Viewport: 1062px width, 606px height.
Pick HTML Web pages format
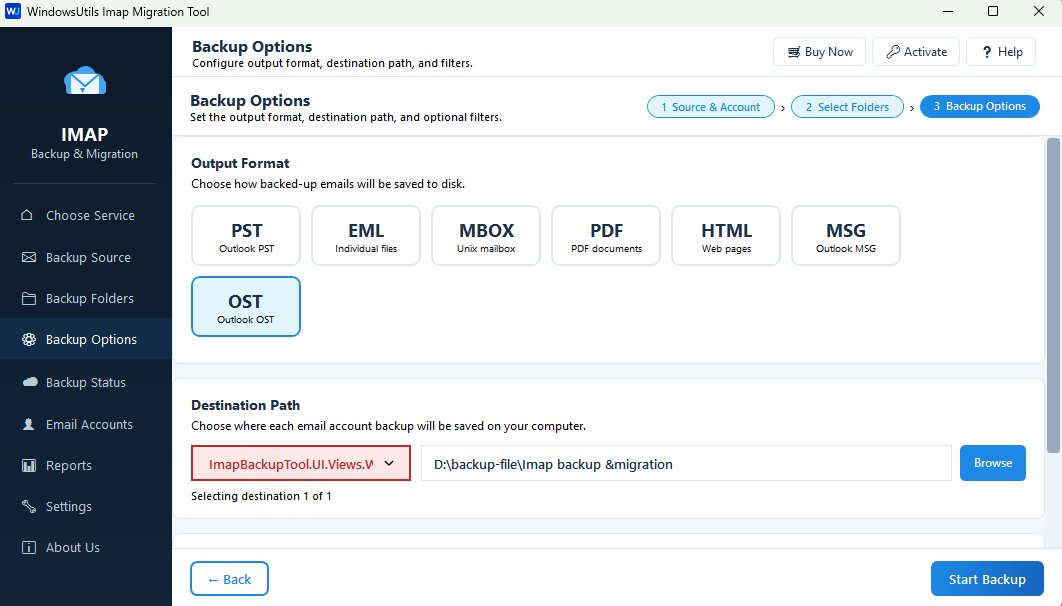click(x=726, y=236)
